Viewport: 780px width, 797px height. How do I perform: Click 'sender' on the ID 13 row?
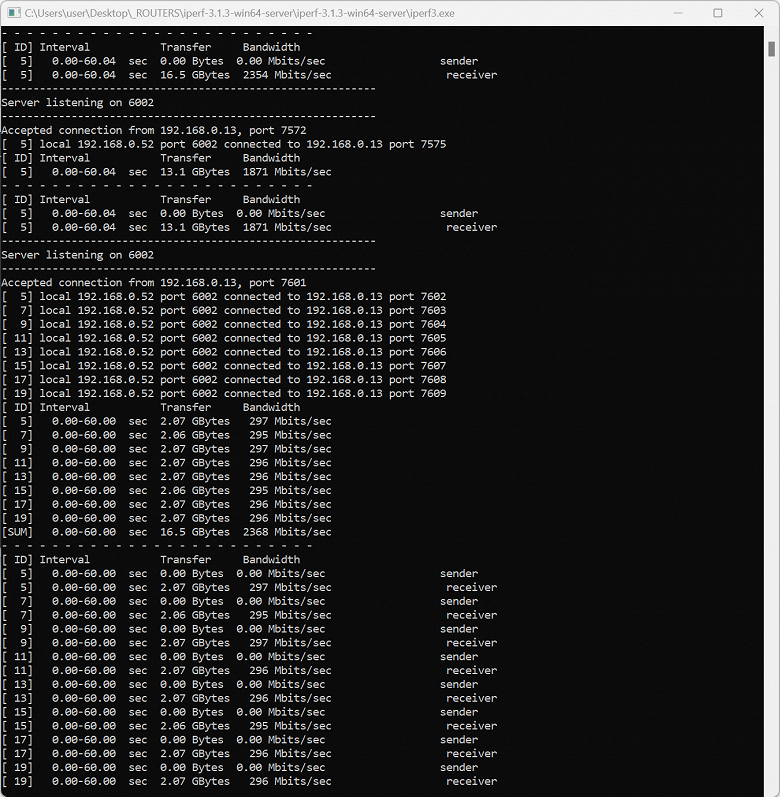click(x=459, y=685)
